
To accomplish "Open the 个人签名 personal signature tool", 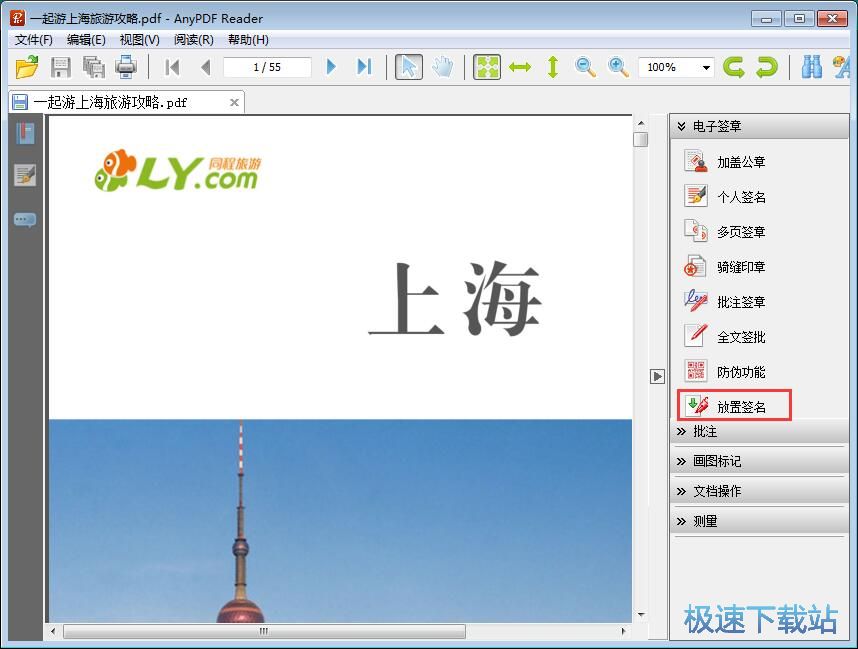I will 741,196.
